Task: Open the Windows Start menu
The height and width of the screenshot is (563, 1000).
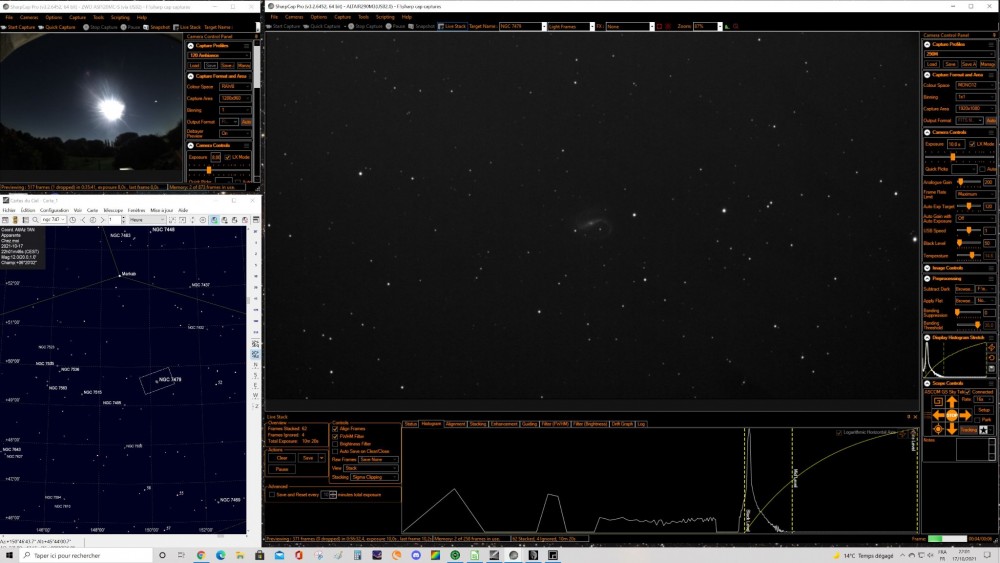Action: pyautogui.click(x=9, y=555)
